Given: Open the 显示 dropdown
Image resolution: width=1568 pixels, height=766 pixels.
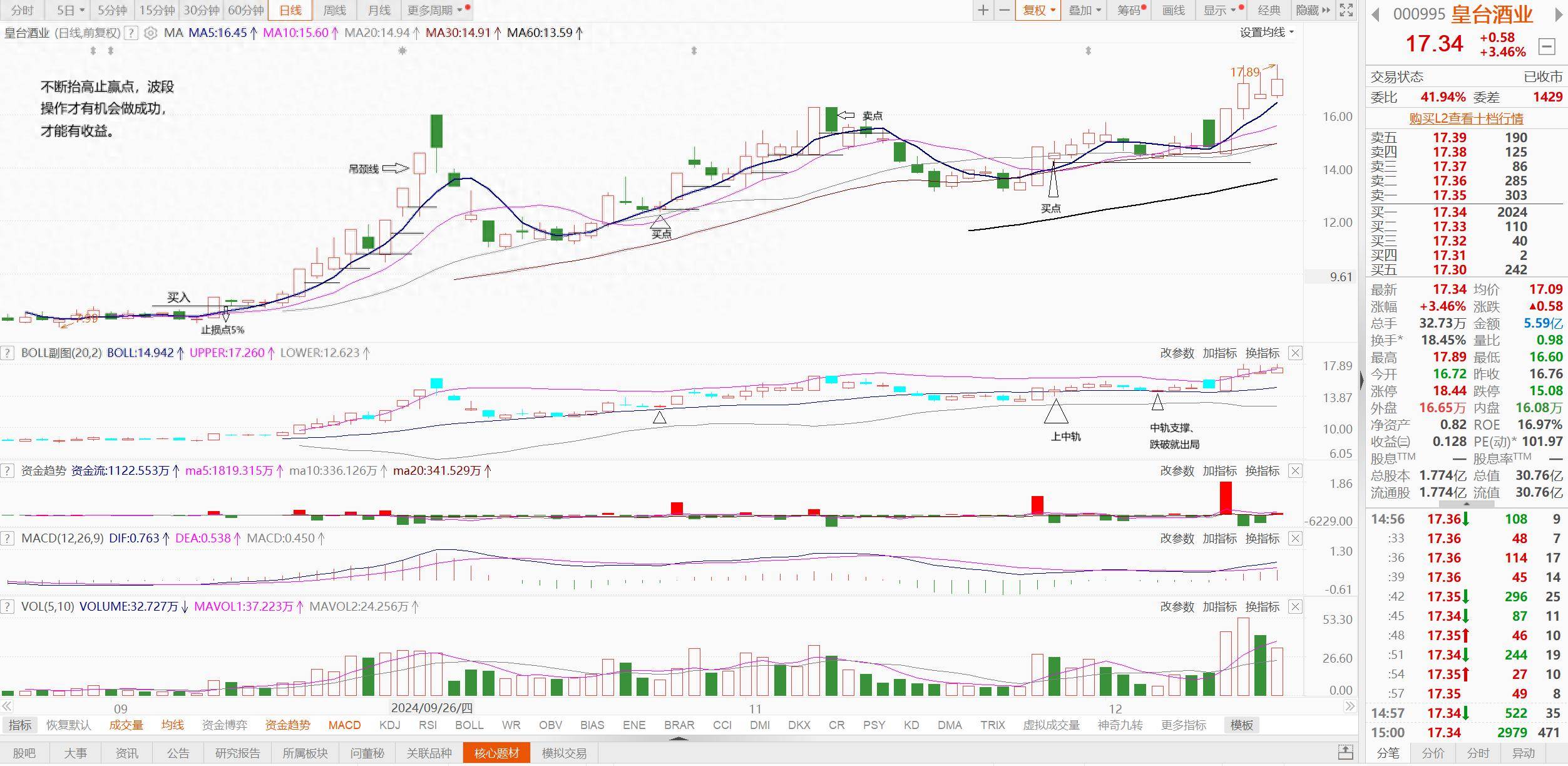Looking at the screenshot, I should (1220, 10).
